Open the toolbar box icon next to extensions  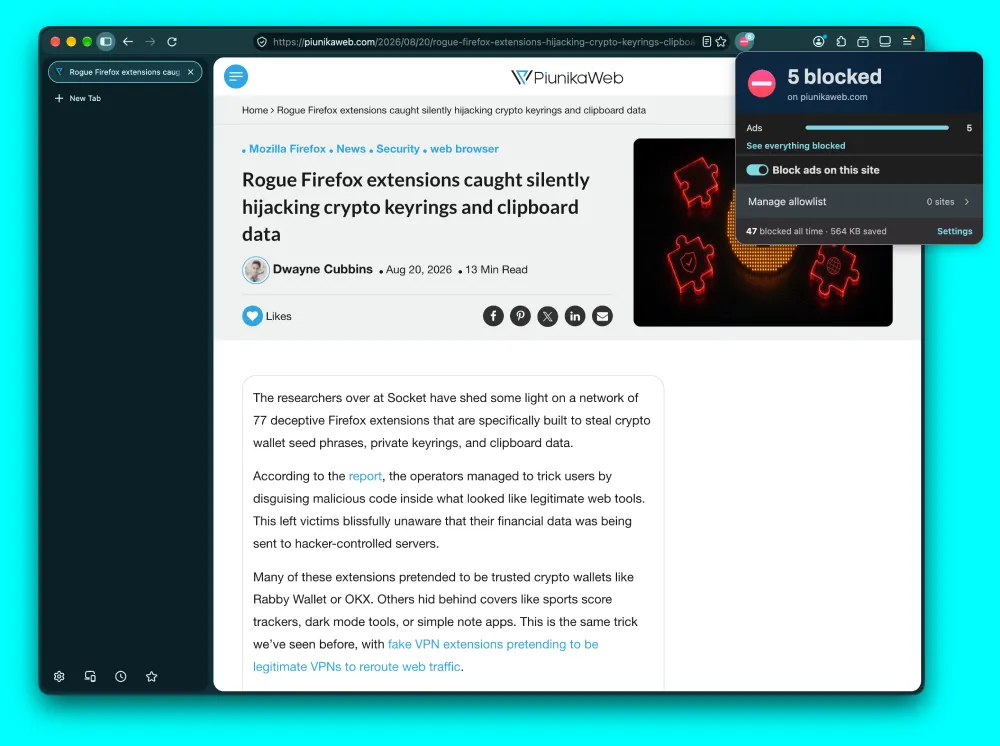863,41
